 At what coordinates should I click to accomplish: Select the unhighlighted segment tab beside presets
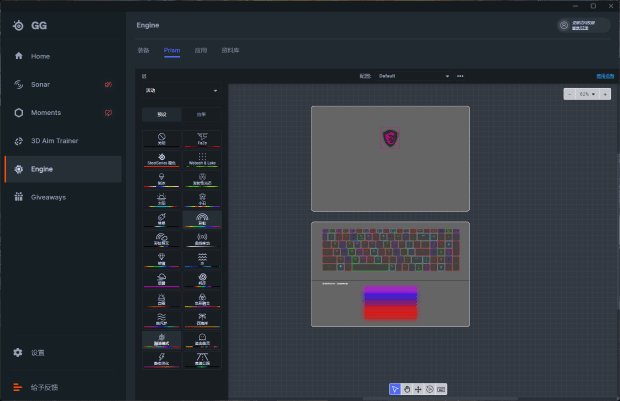click(201, 114)
